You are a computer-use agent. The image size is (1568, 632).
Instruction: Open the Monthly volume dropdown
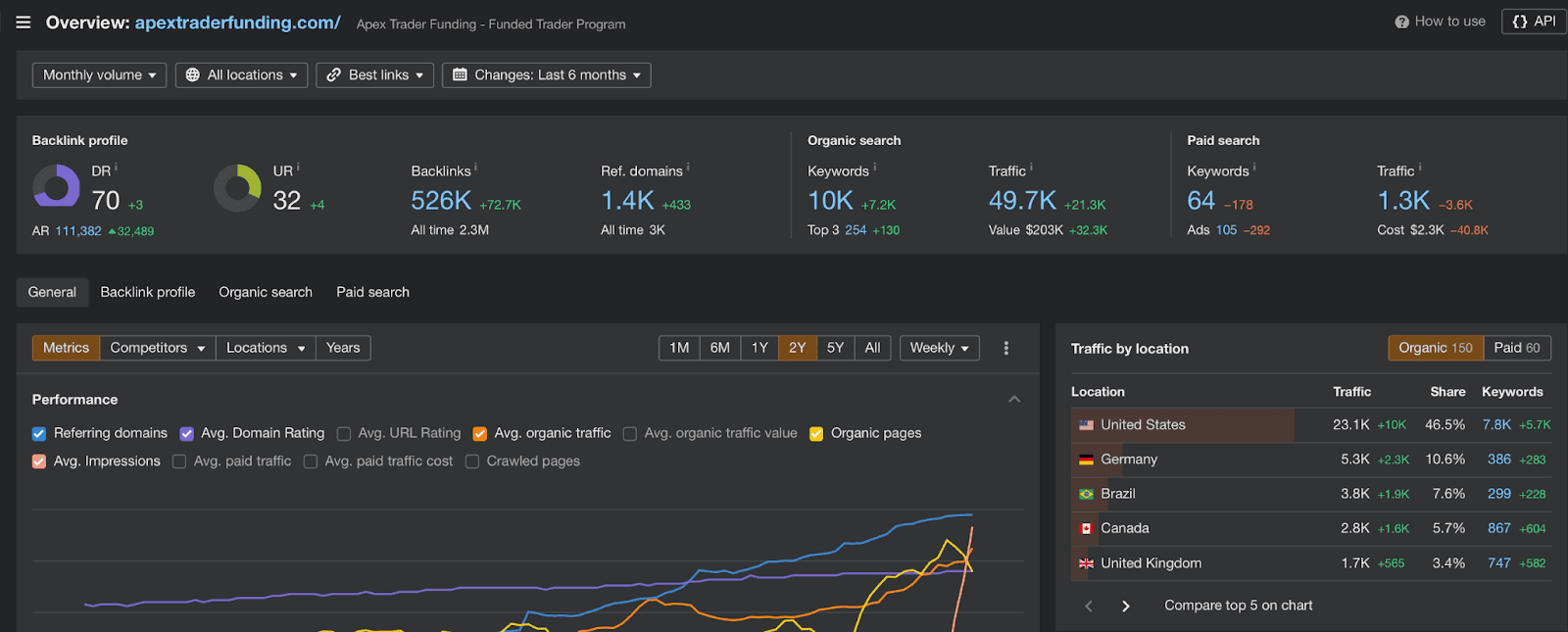[x=99, y=75]
